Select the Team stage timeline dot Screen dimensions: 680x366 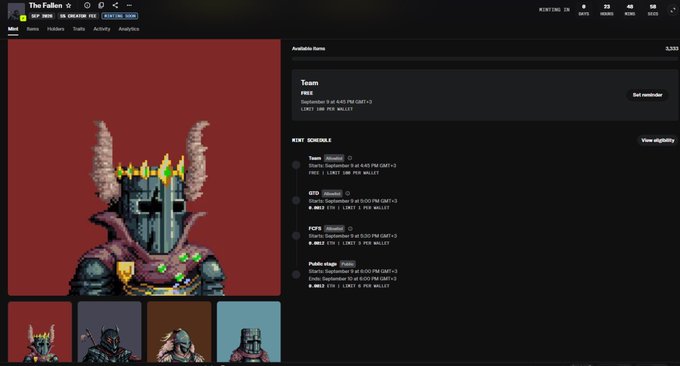296,165
